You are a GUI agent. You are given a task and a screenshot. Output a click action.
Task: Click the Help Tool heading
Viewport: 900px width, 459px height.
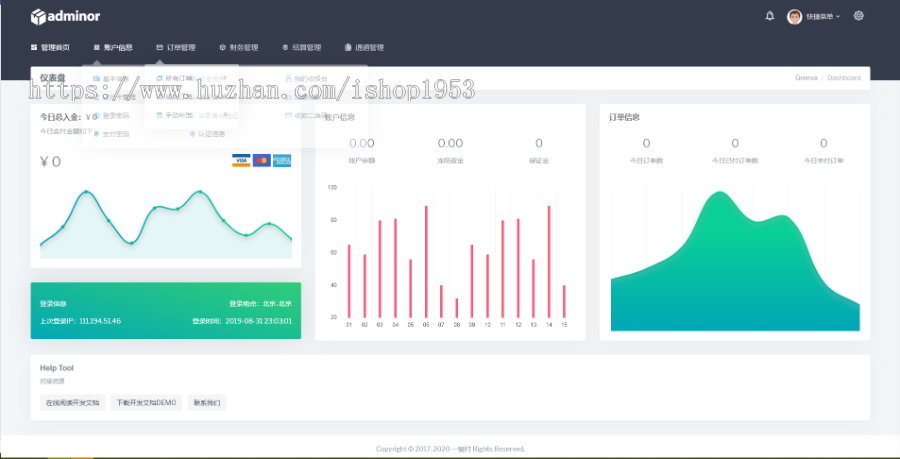(57, 368)
